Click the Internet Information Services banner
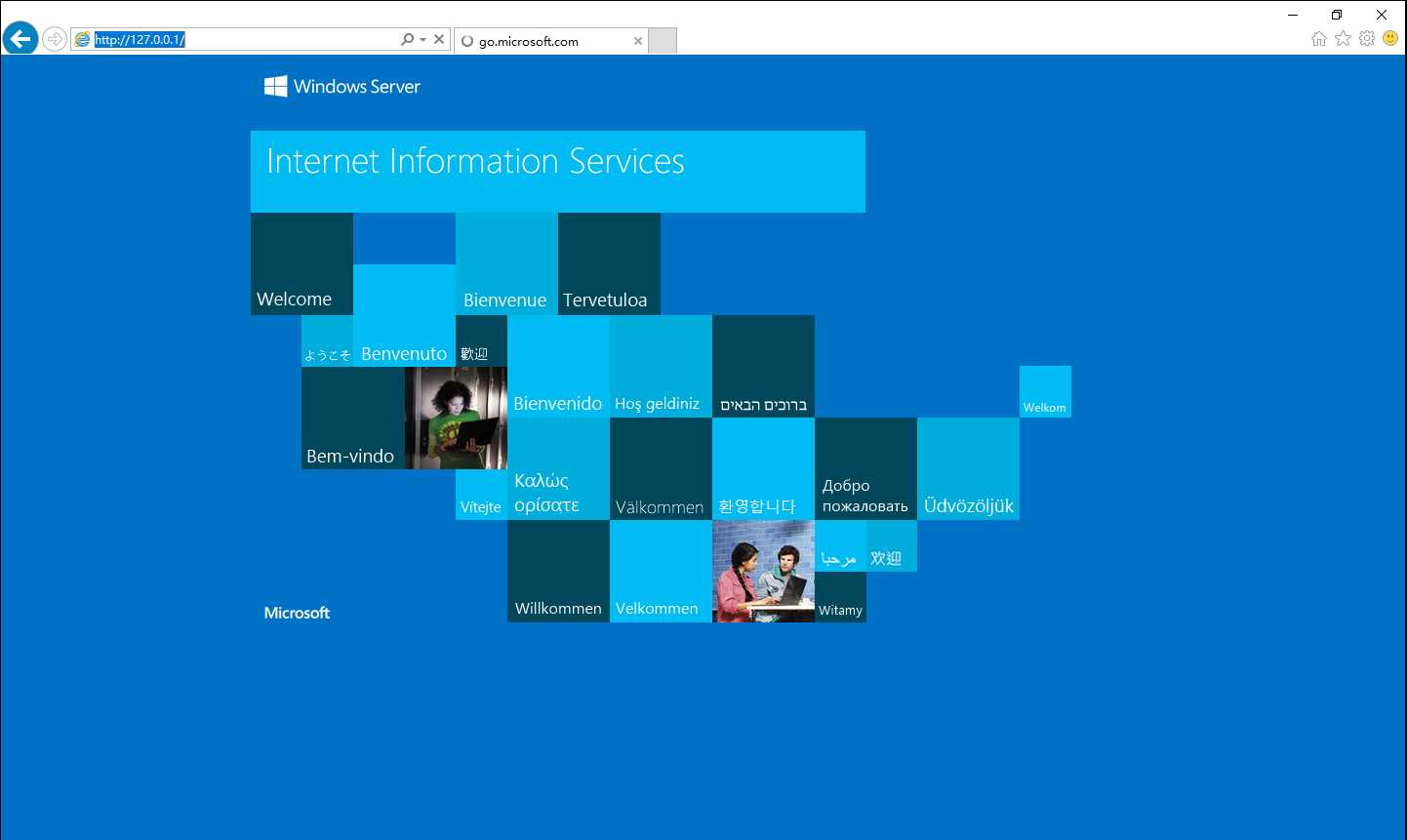 pos(558,172)
